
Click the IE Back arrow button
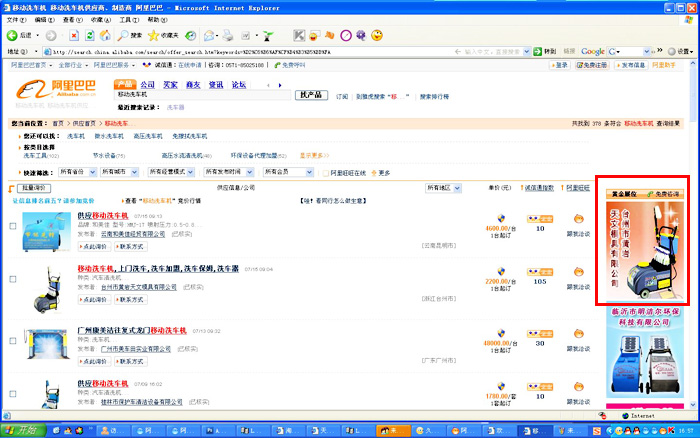12,35
